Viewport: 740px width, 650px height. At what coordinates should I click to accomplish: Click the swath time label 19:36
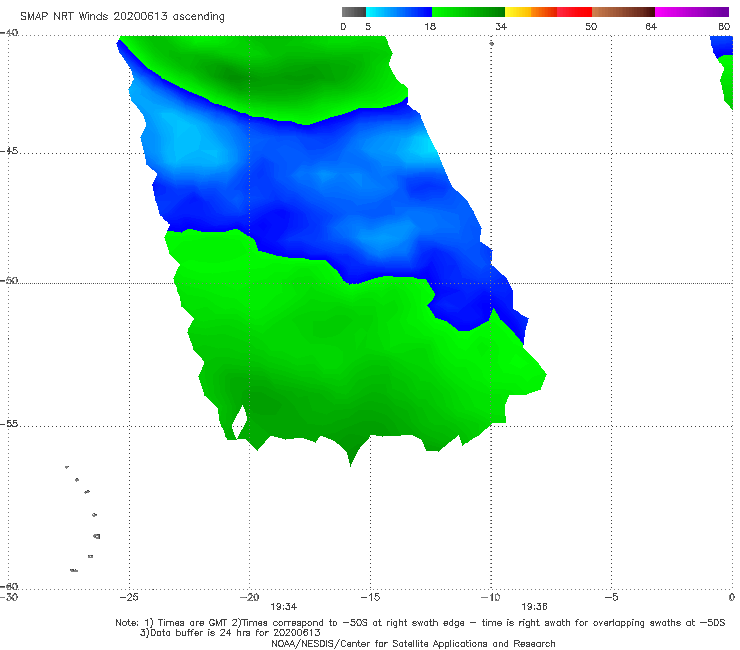point(534,607)
